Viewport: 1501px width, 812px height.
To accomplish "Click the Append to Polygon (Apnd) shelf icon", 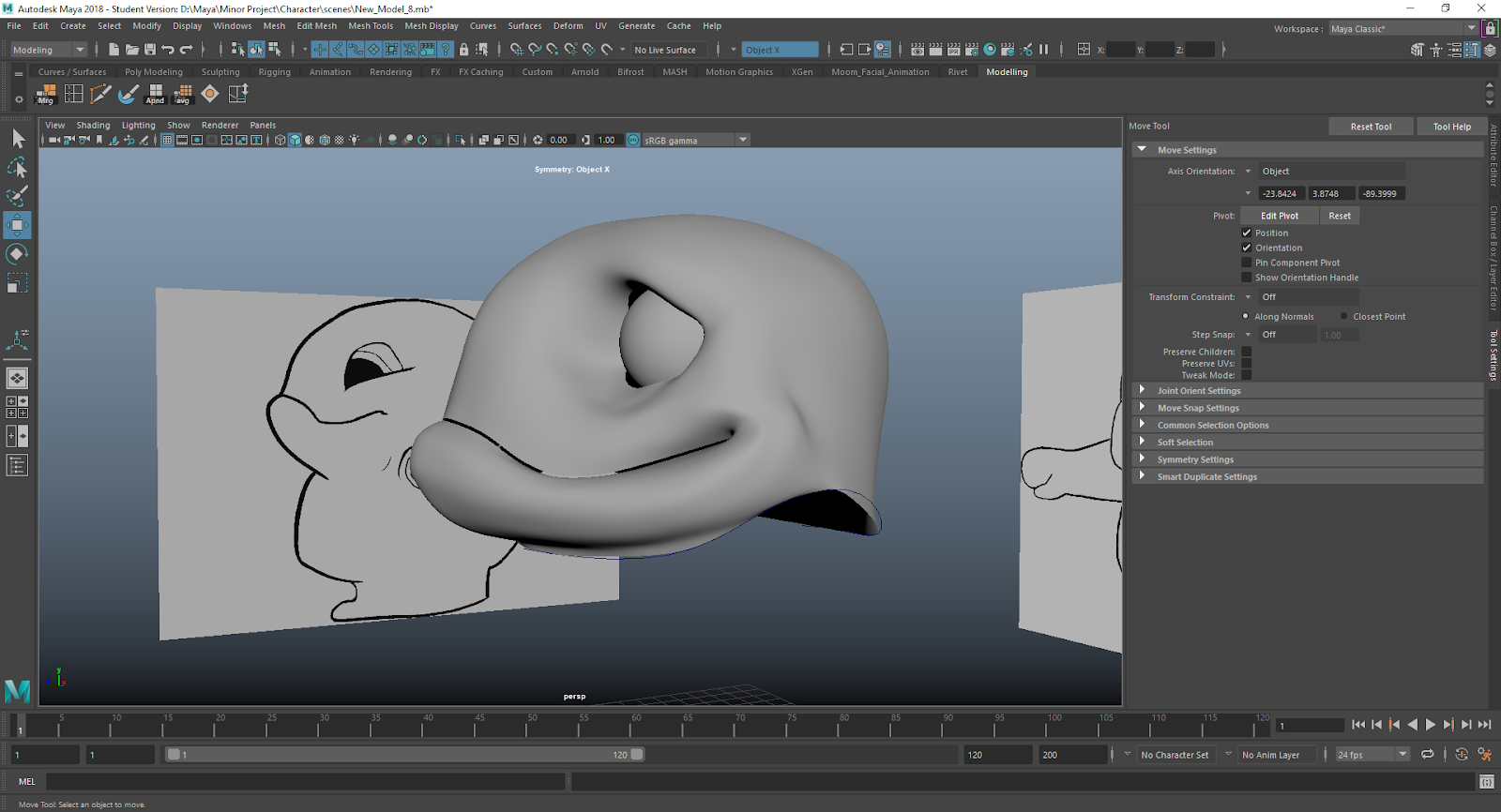I will (x=156, y=94).
